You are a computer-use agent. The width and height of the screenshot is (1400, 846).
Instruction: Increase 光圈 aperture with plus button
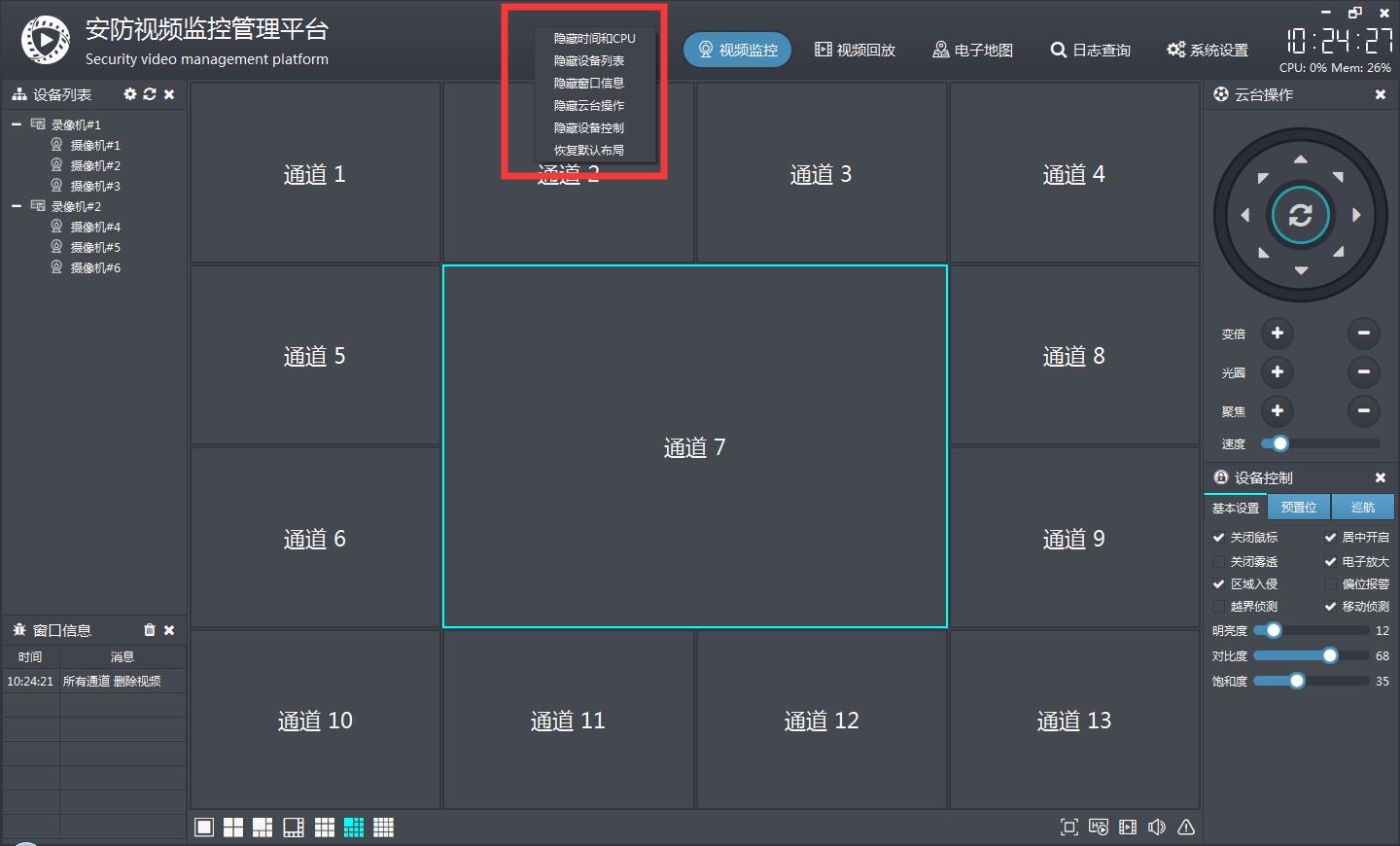click(x=1277, y=372)
